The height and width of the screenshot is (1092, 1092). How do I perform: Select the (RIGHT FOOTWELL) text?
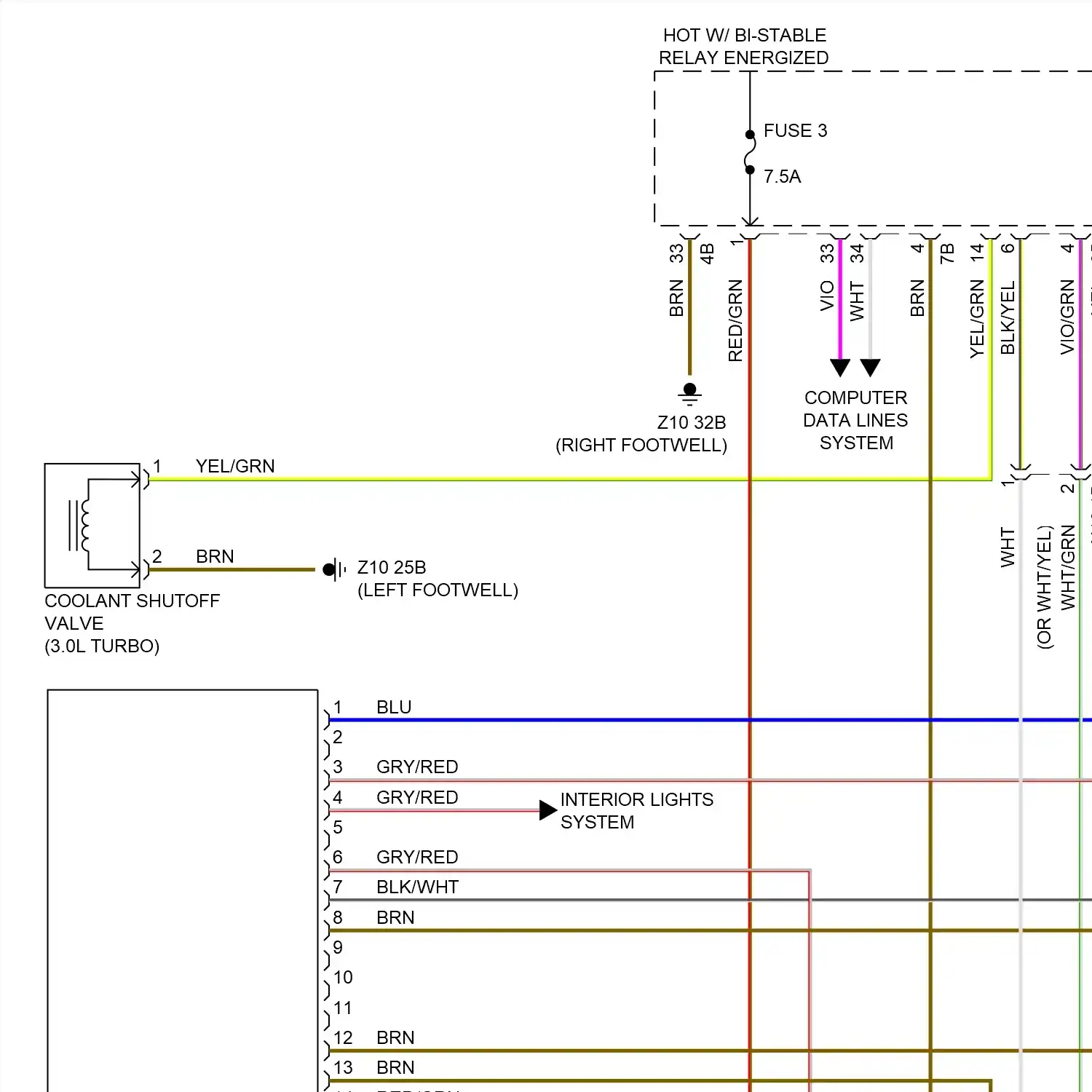641,446
